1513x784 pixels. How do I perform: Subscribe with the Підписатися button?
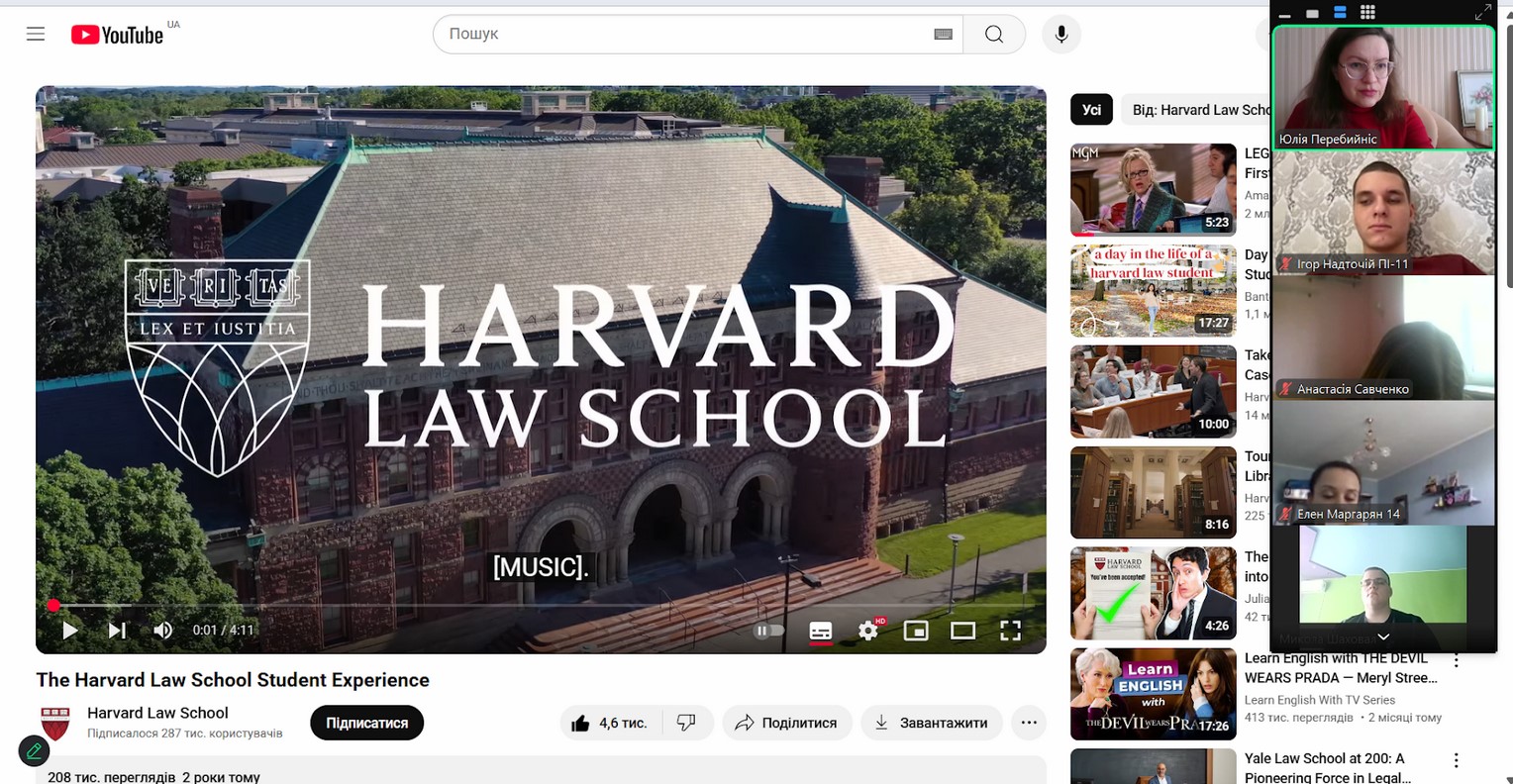366,723
